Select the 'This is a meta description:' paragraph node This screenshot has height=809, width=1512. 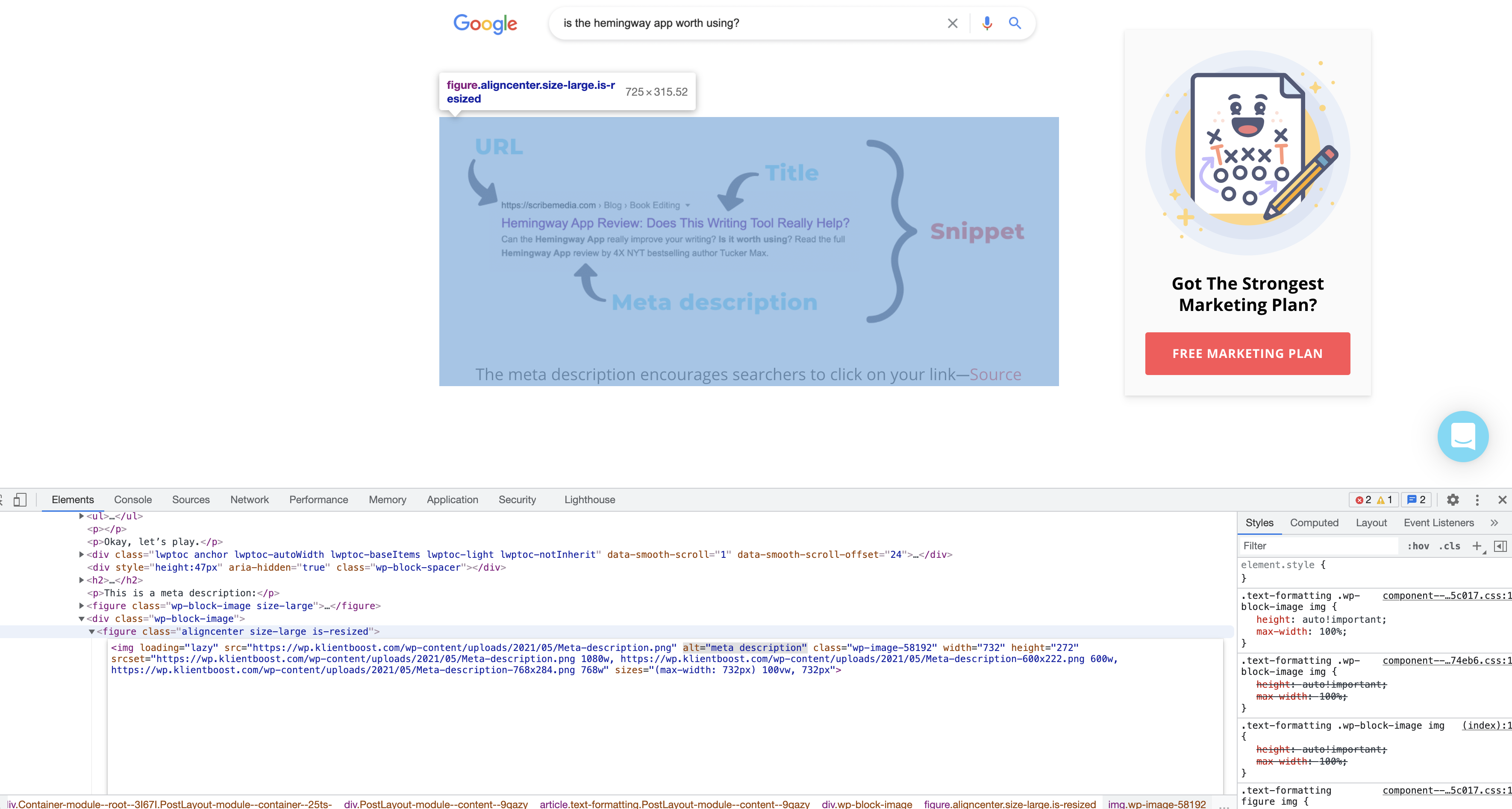[183, 593]
